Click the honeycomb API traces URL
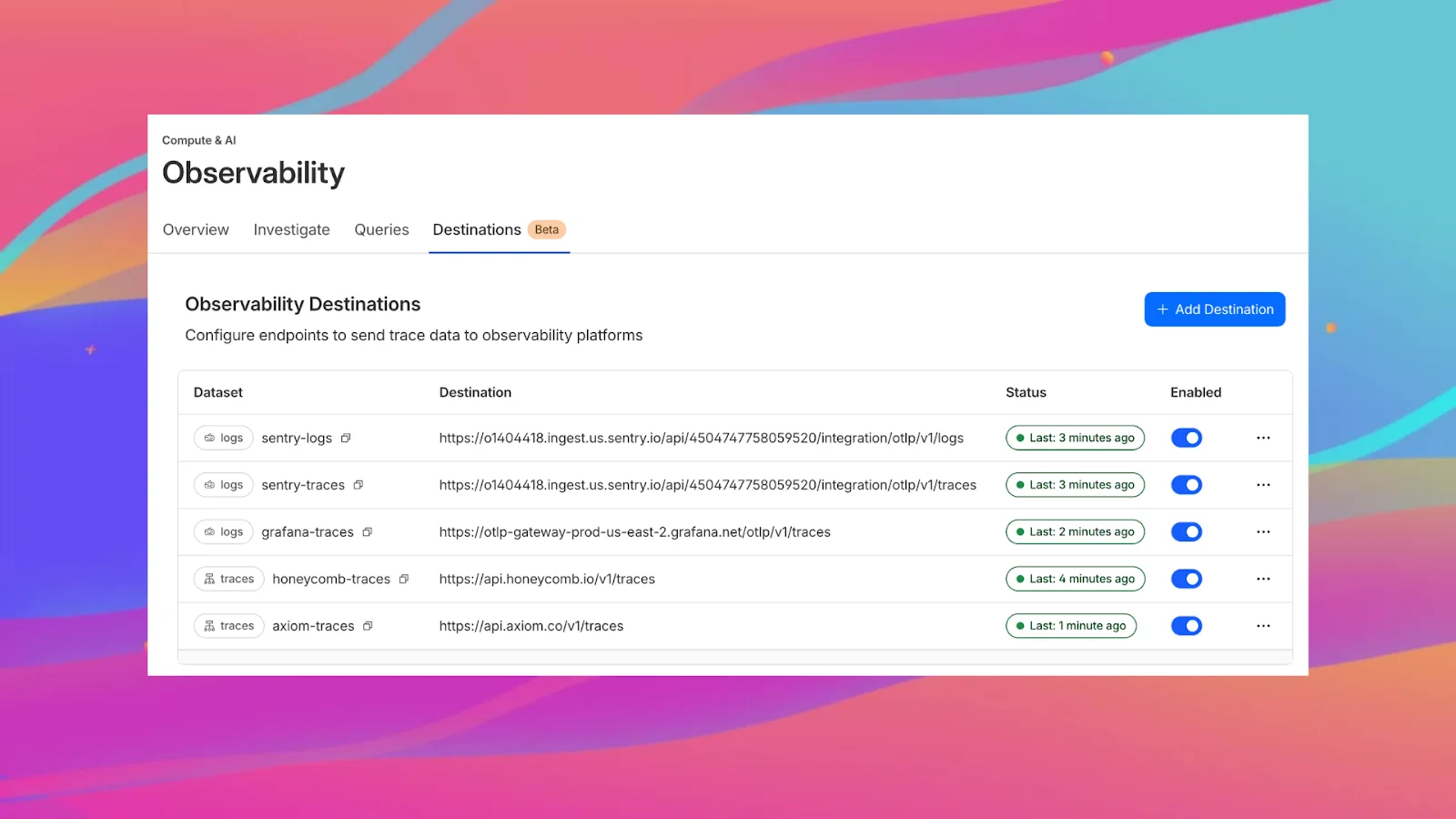Screen dimensions: 1456x819 547,579
